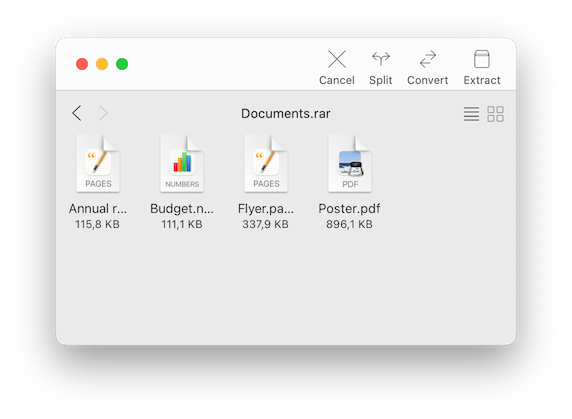Viewport: 572px width, 419px height.
Task: Close the window with red button
Action: pos(82,64)
